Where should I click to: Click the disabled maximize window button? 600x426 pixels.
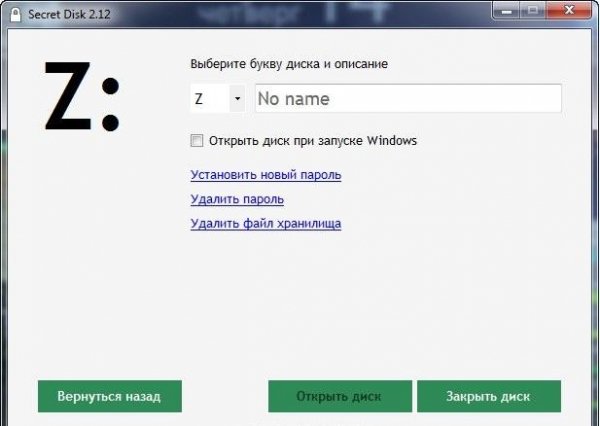(533, 10)
